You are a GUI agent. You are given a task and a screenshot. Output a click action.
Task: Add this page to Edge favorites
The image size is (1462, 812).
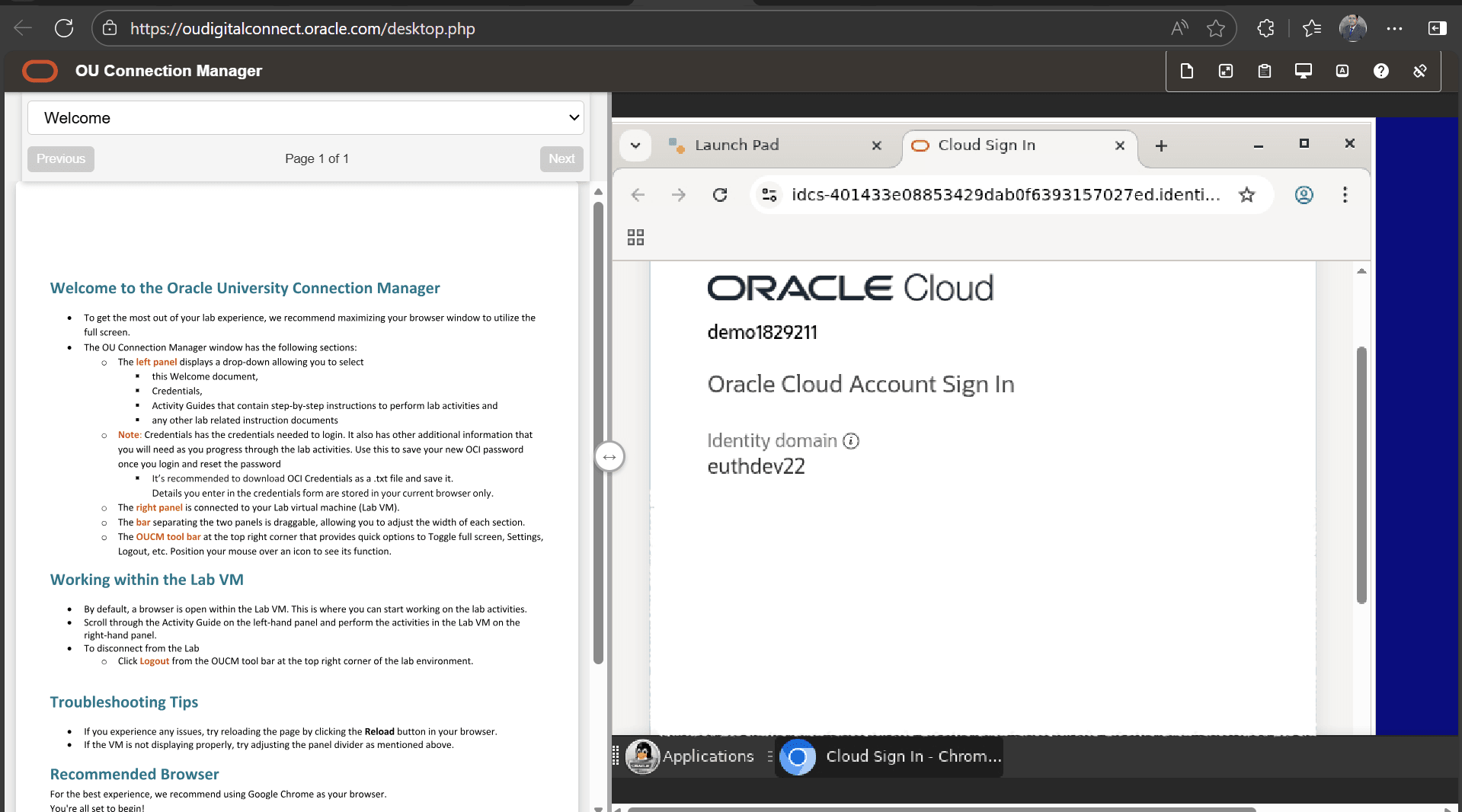click(x=1216, y=28)
